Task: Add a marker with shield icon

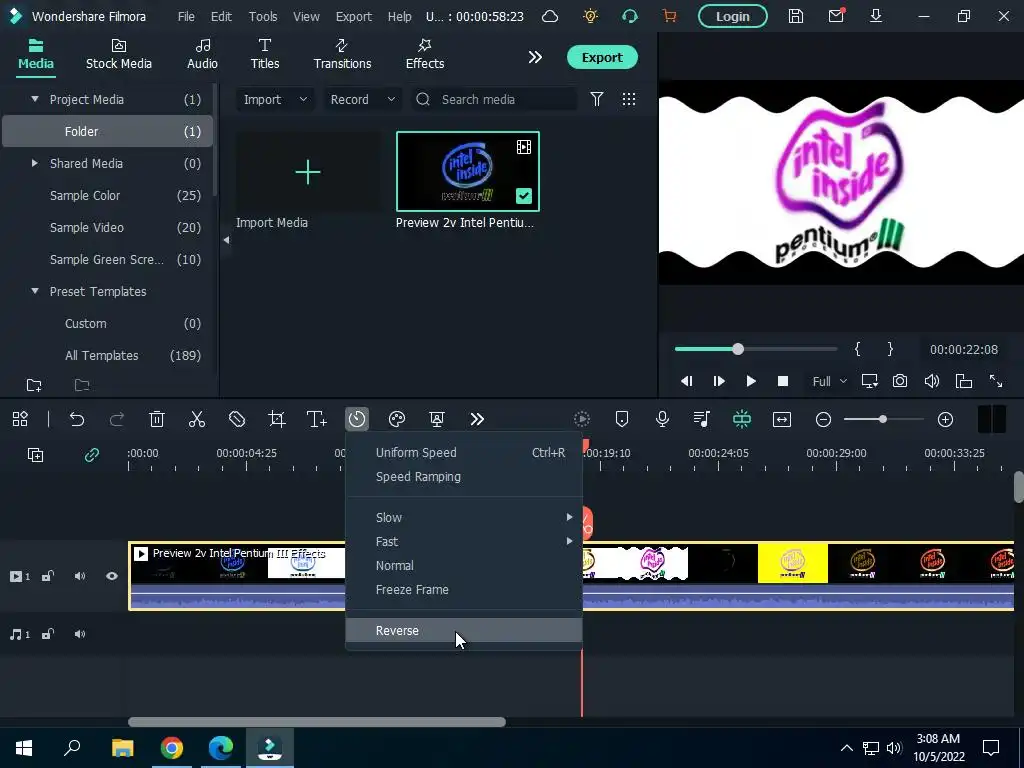Action: [x=622, y=419]
